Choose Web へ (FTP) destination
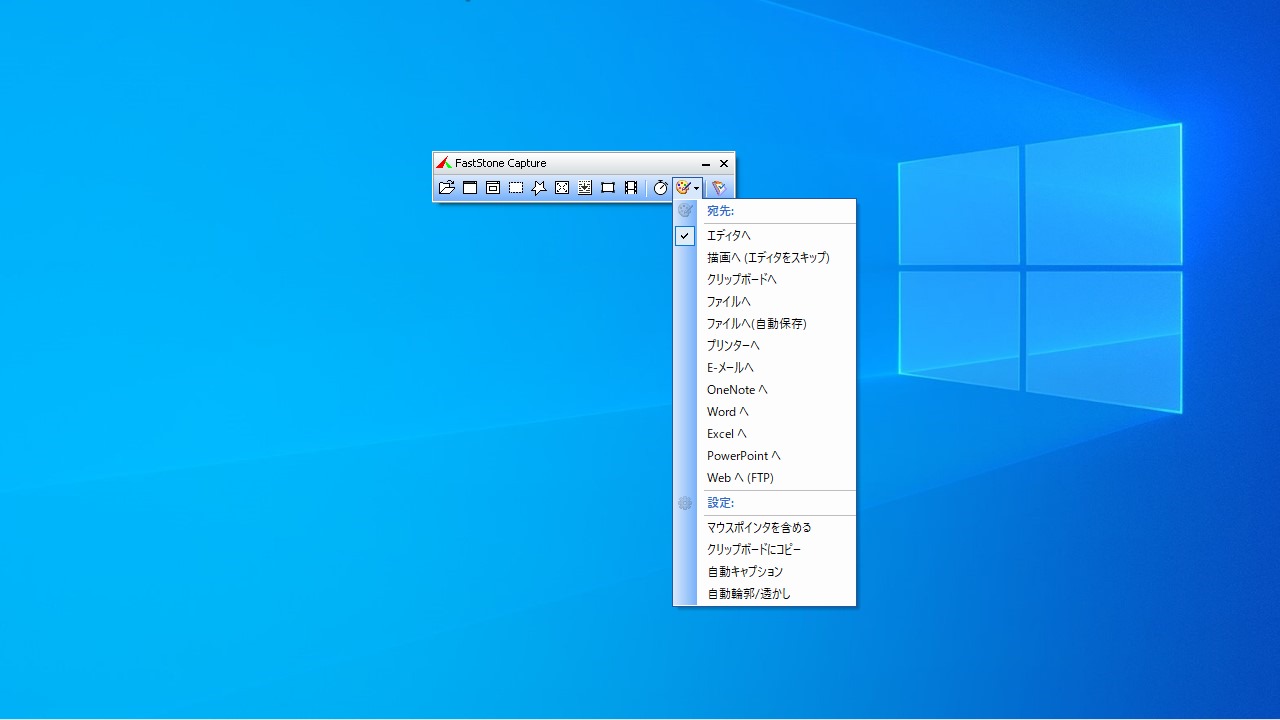This screenshot has width=1280, height=720. [x=765, y=478]
